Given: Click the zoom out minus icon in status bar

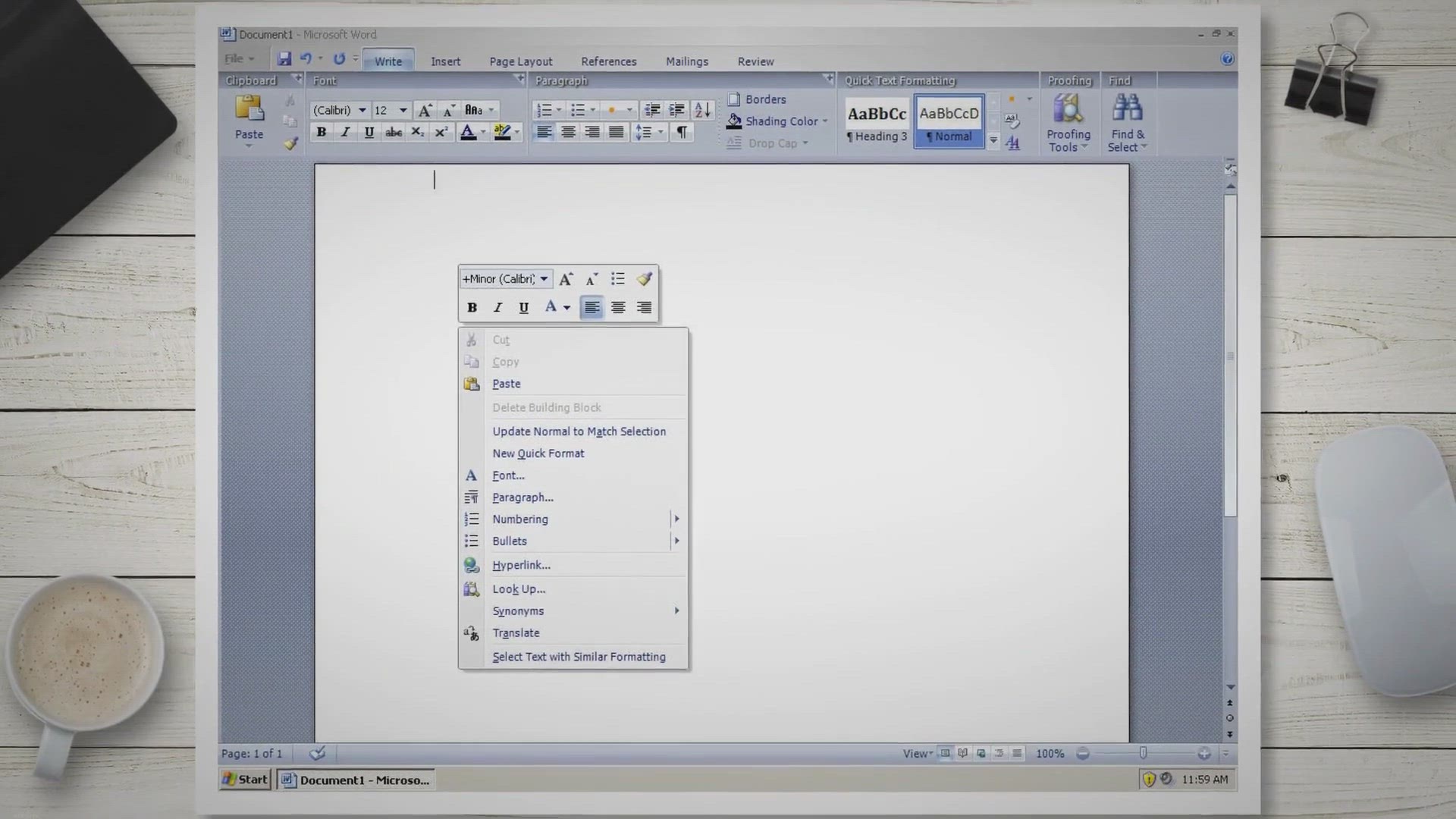Looking at the screenshot, I should click(x=1083, y=754).
